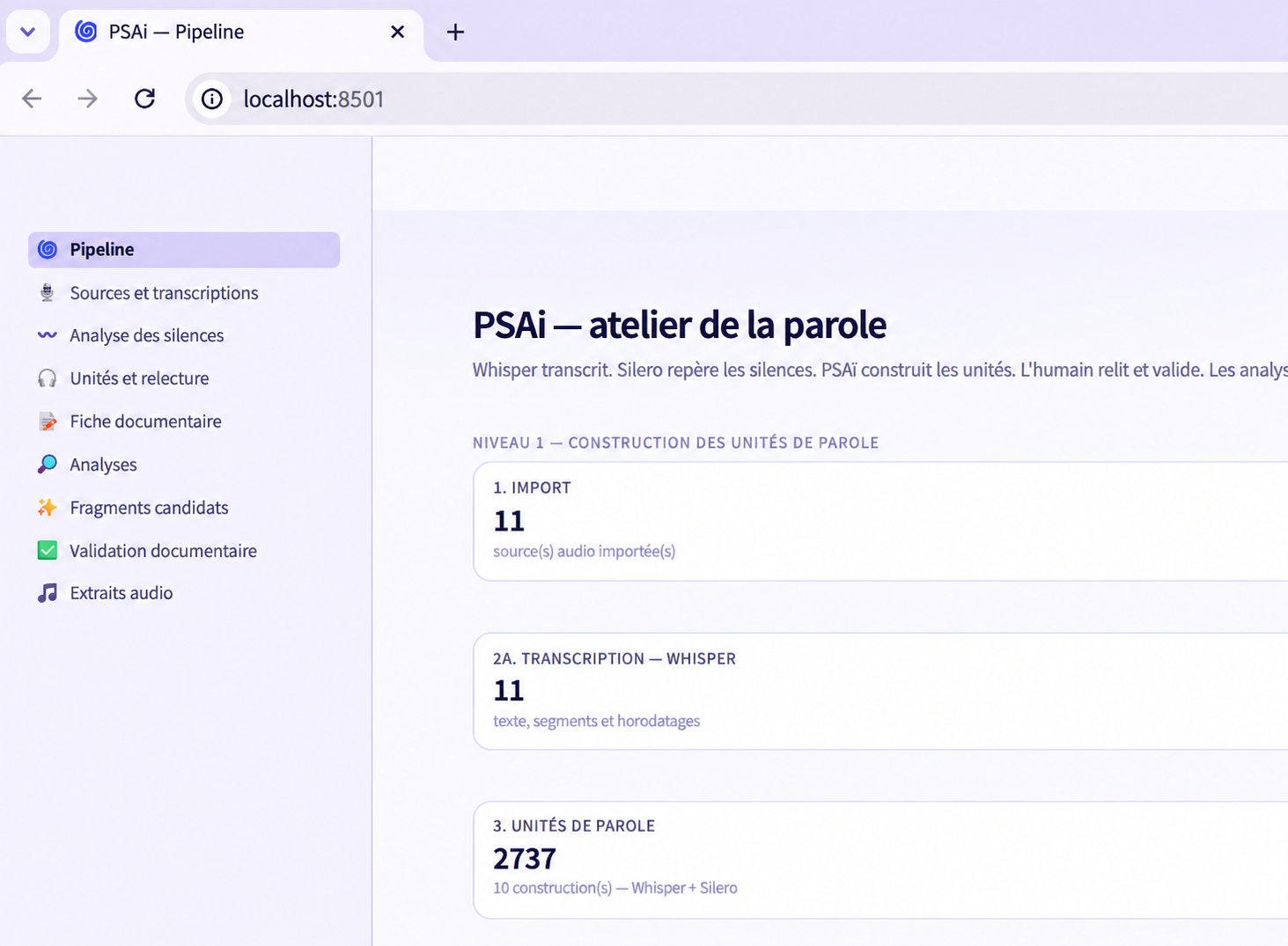Open a new browser tab with the plus
This screenshot has height=946, width=1288.
coord(455,33)
